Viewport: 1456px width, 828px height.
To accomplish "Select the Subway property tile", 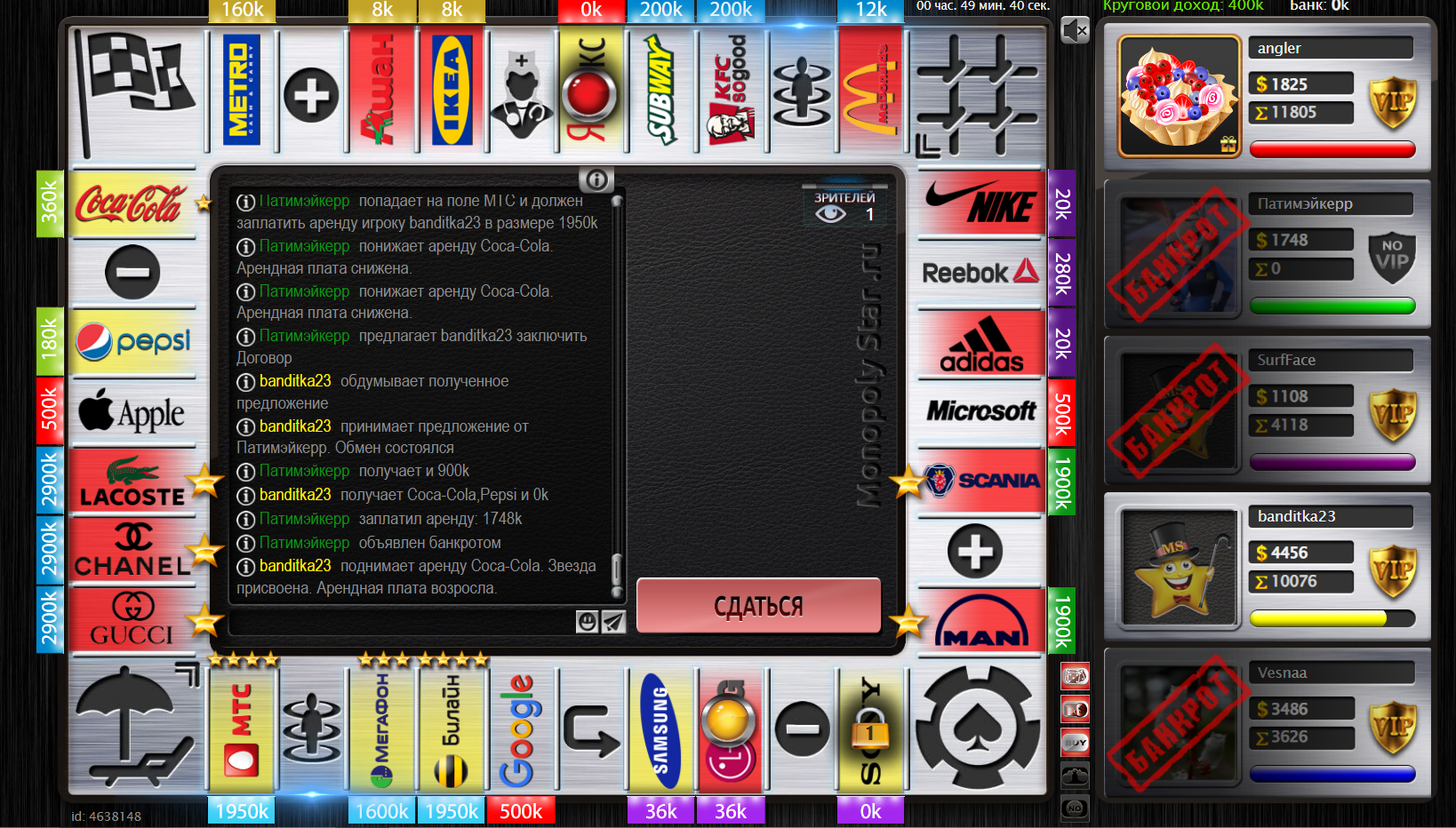I will point(661,91).
